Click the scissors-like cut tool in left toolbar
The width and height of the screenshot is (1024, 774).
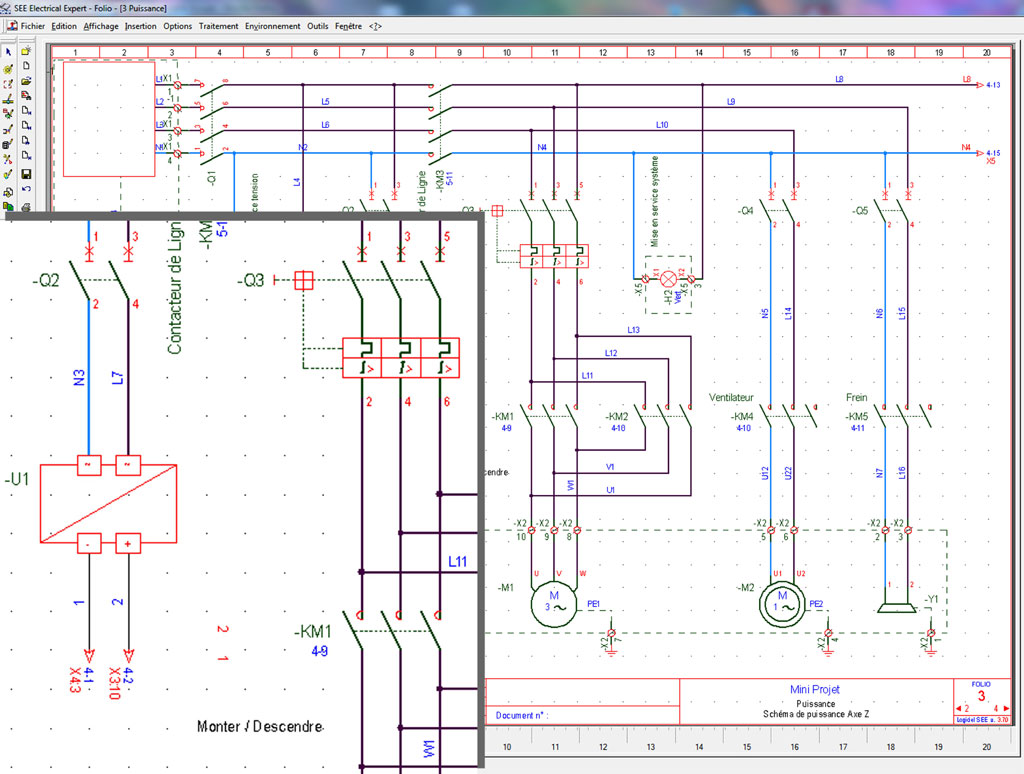coord(8,159)
